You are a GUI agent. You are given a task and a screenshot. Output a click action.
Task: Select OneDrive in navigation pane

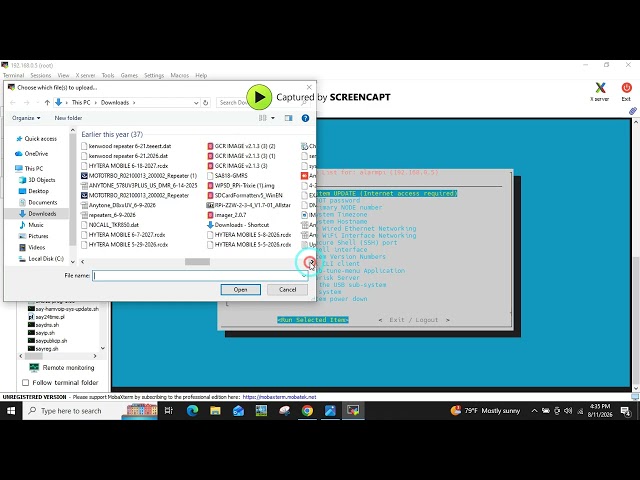coord(32,153)
